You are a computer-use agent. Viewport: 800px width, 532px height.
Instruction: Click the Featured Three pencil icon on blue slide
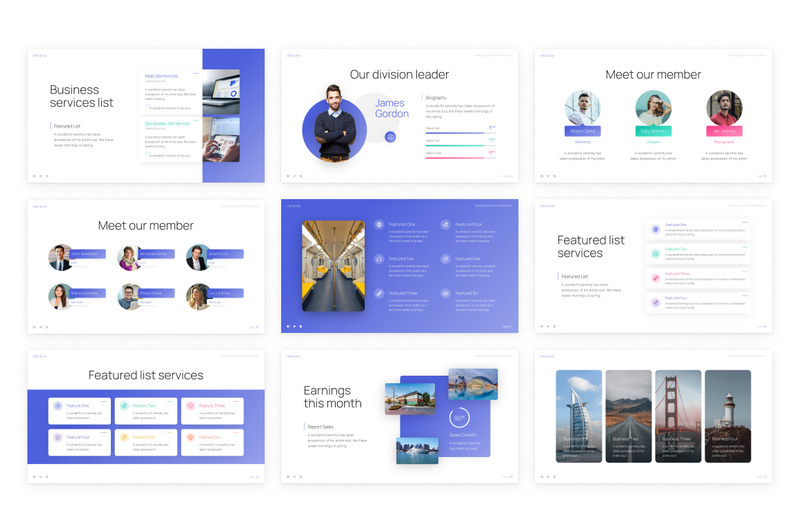tap(379, 293)
